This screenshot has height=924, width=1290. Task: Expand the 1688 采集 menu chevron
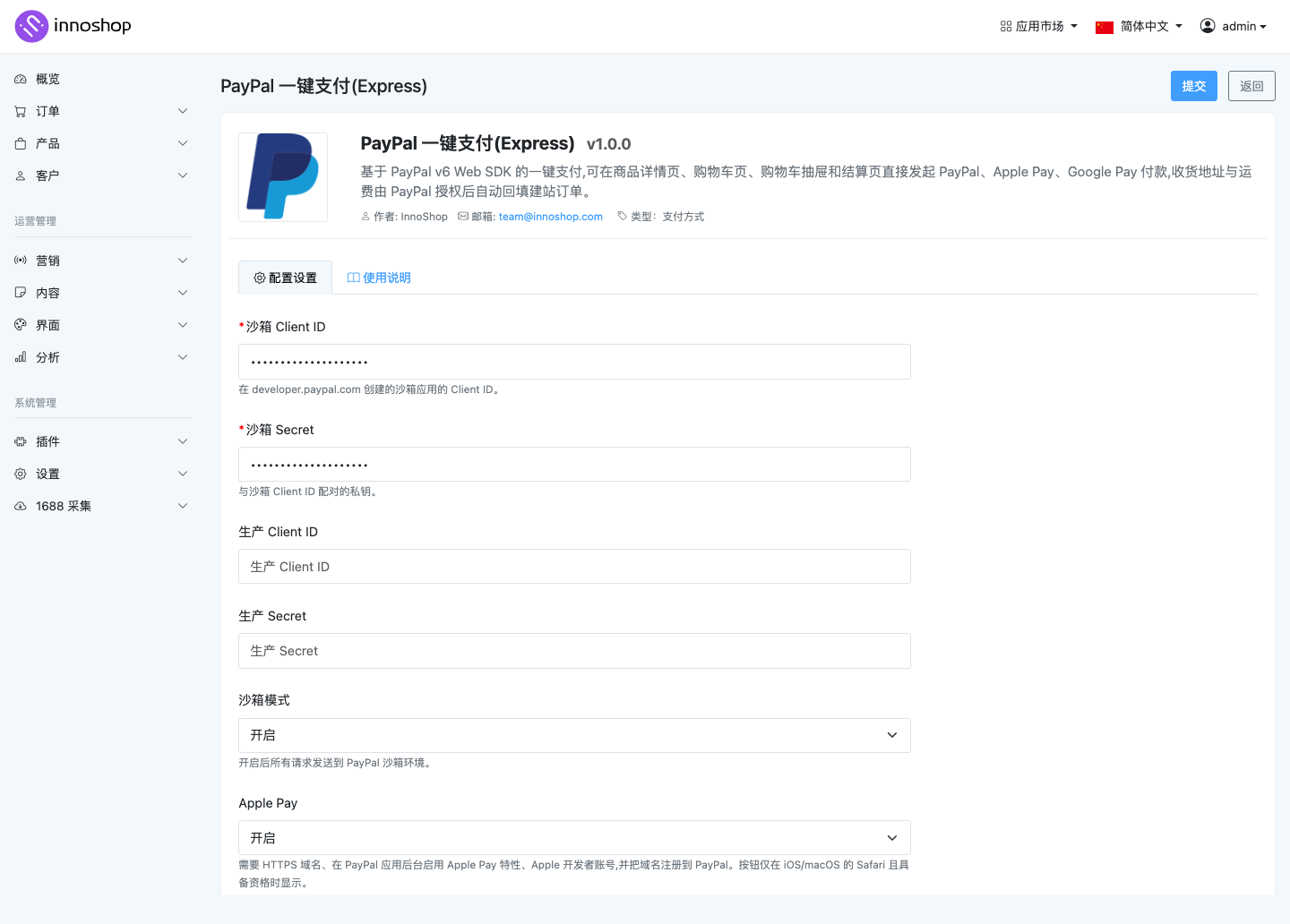183,506
